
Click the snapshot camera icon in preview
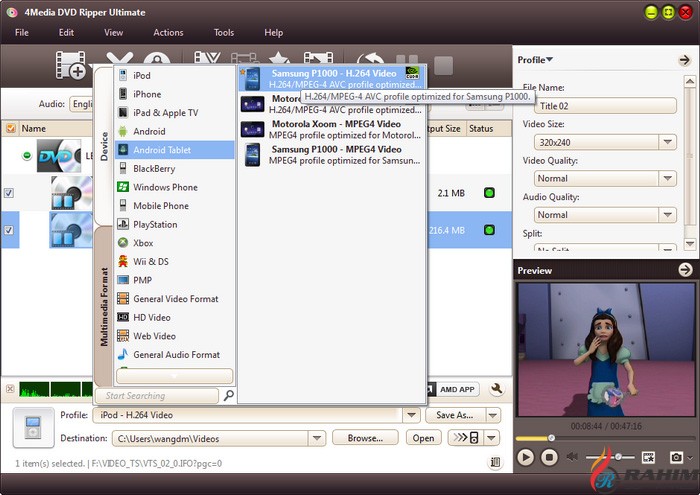tap(677, 457)
